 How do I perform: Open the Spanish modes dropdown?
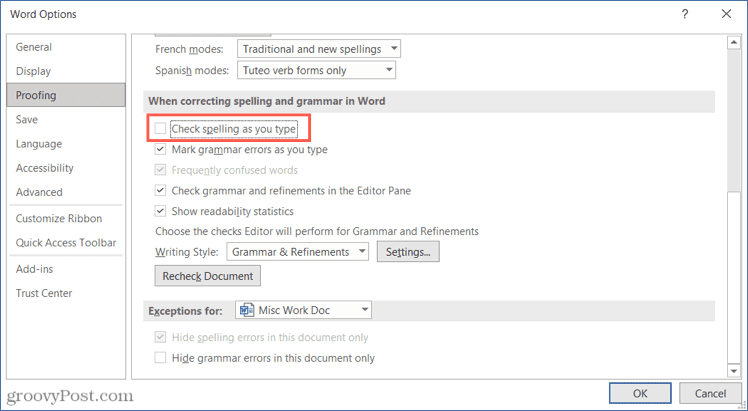(x=316, y=71)
